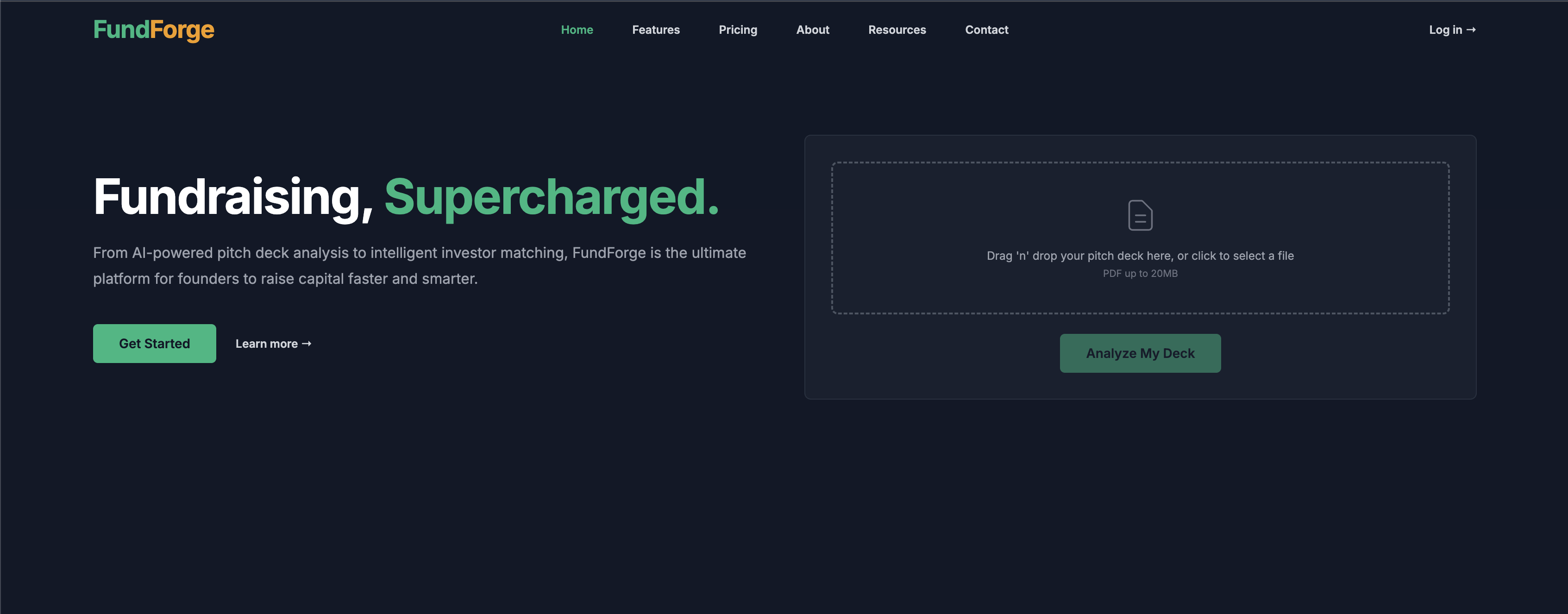
Task: Click the Analyze My Deck button
Action: 1140,353
